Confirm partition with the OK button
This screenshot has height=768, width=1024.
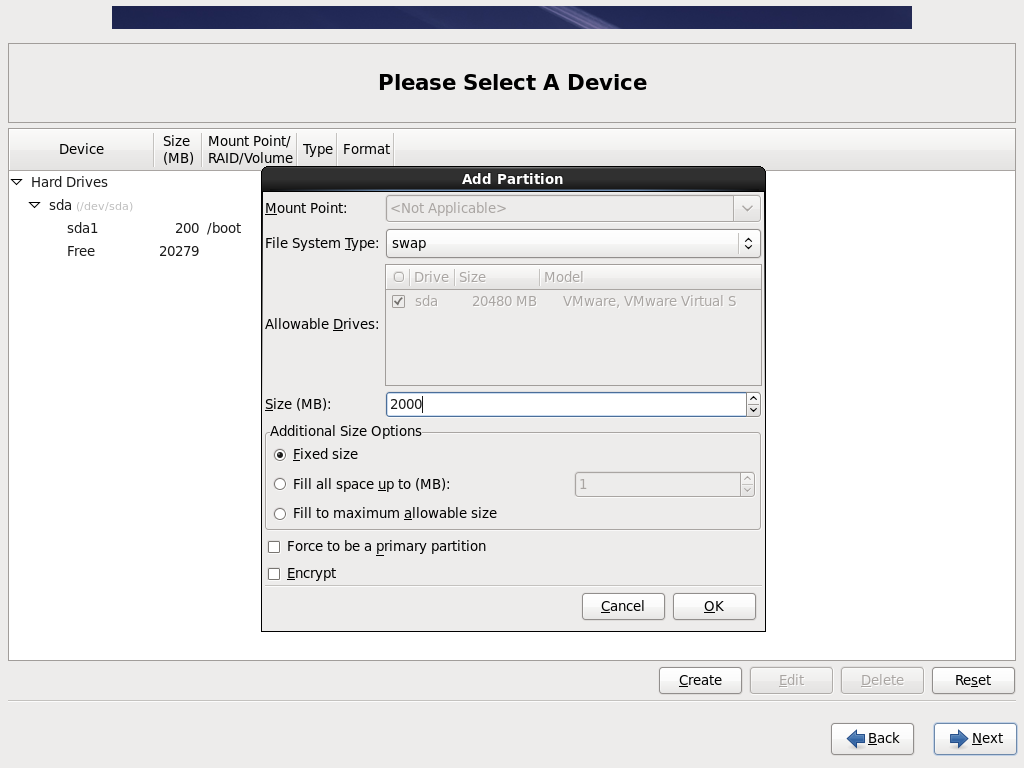[714, 606]
